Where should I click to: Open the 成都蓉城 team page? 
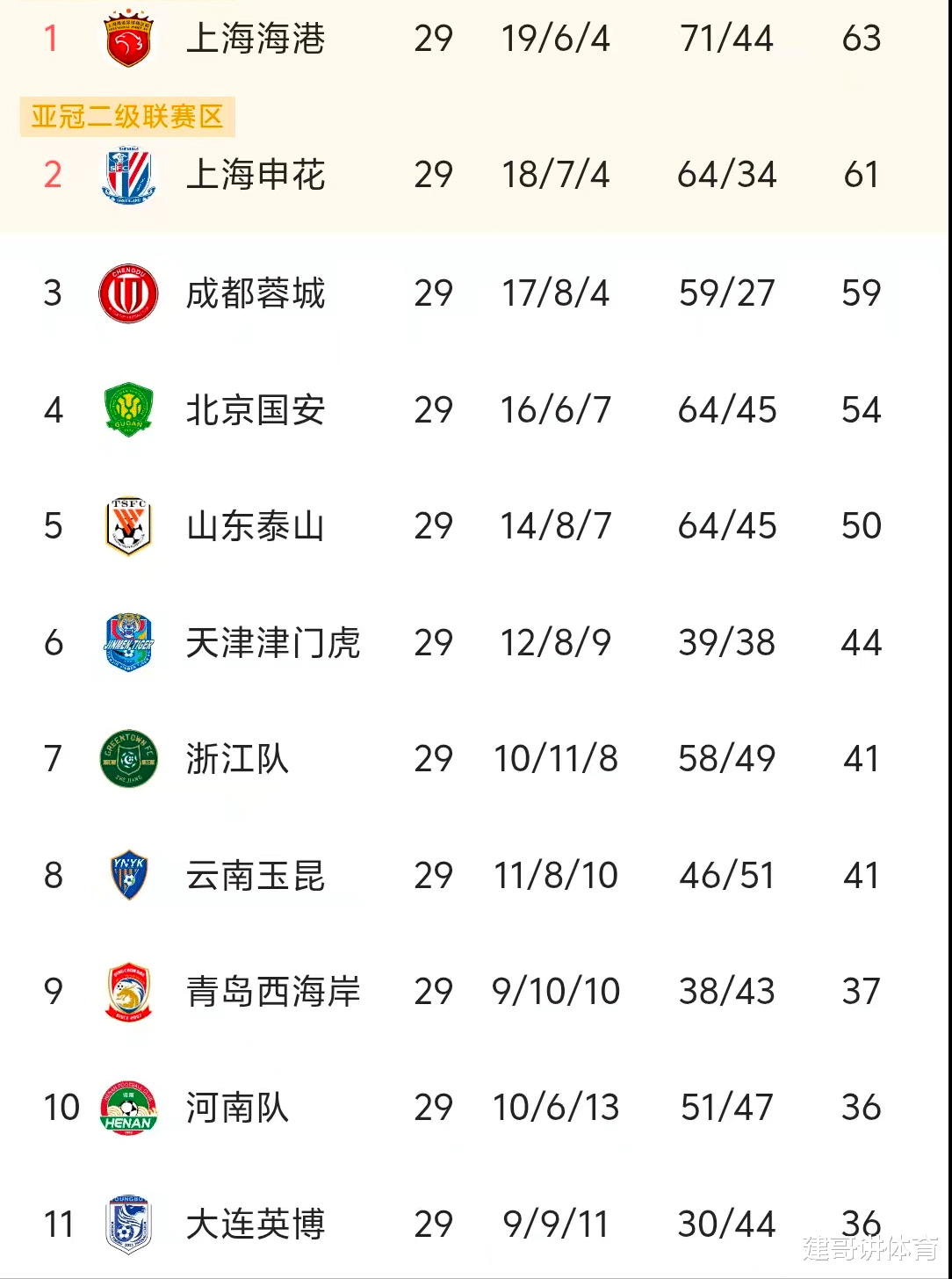pyautogui.click(x=256, y=293)
